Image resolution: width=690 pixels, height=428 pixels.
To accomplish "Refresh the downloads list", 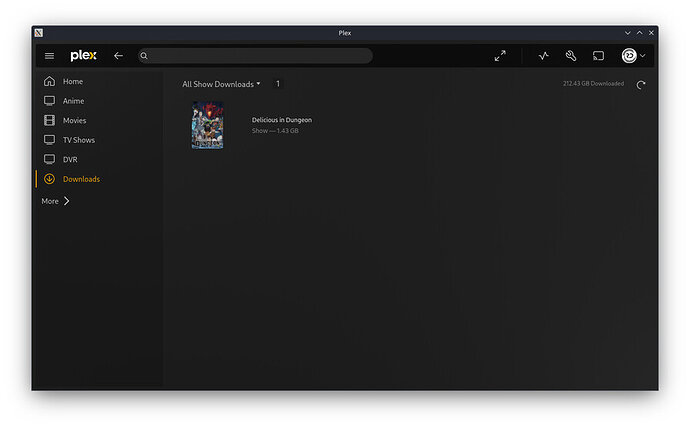I will coord(641,84).
